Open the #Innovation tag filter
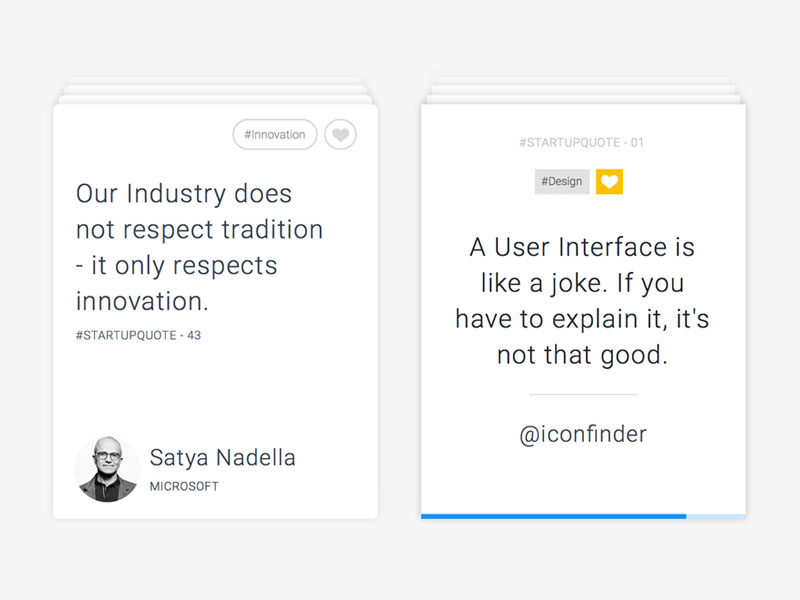 tap(274, 134)
